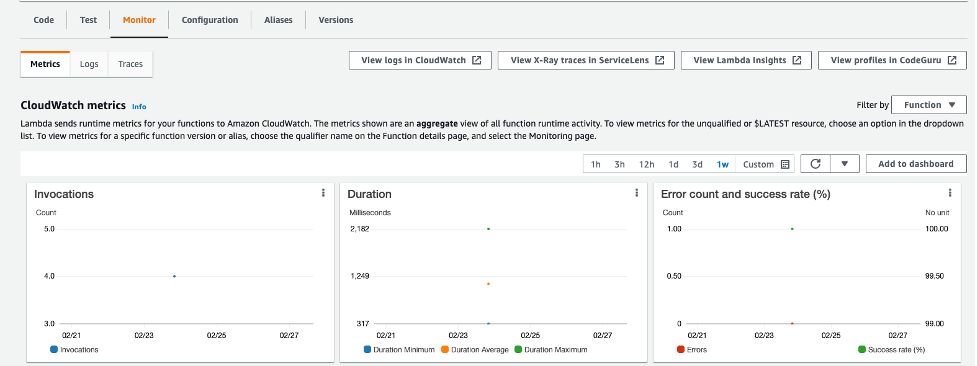Click the Duration Maximum green data point

(488, 229)
